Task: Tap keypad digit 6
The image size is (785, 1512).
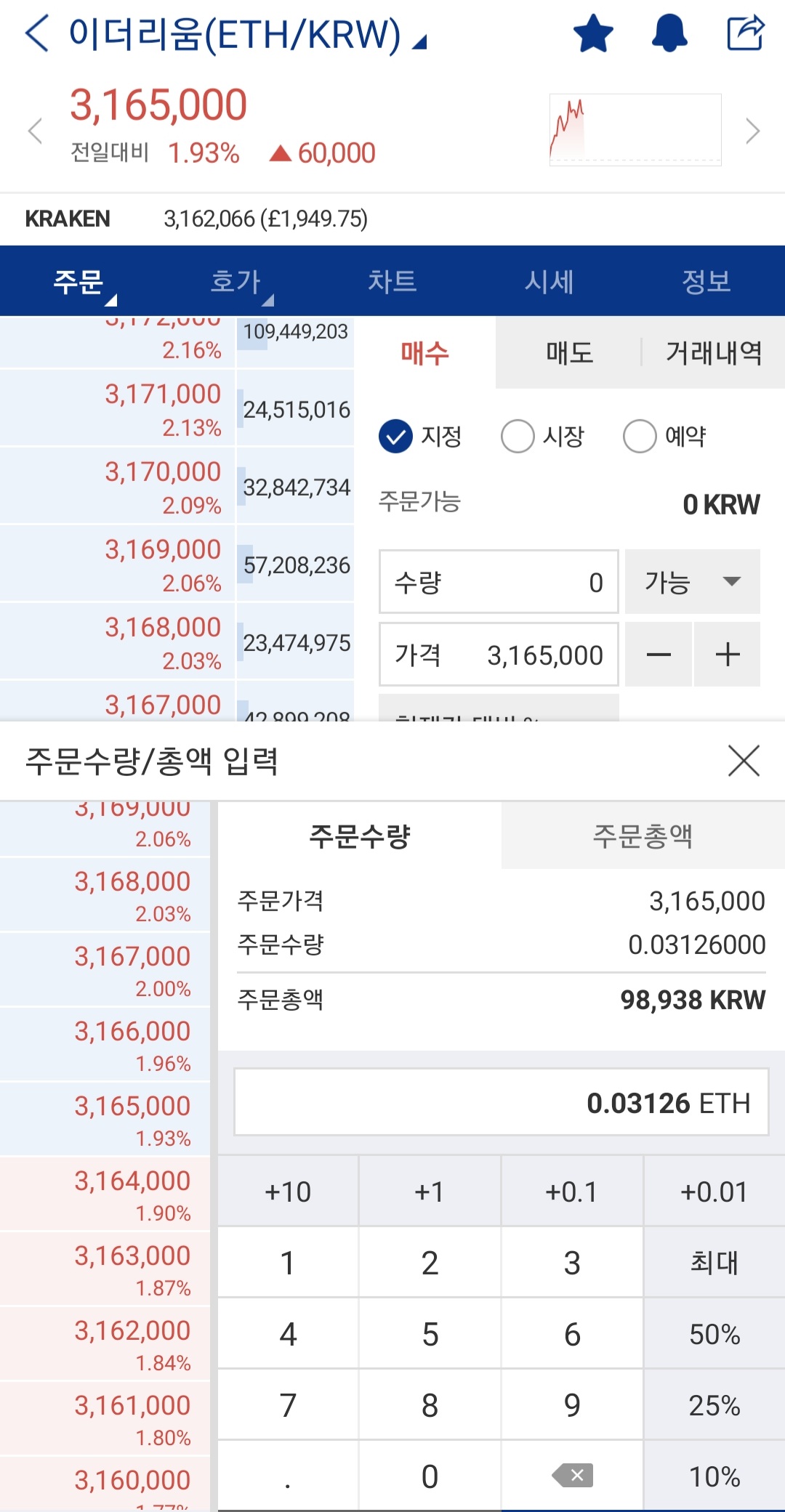Action: pyautogui.click(x=572, y=1334)
